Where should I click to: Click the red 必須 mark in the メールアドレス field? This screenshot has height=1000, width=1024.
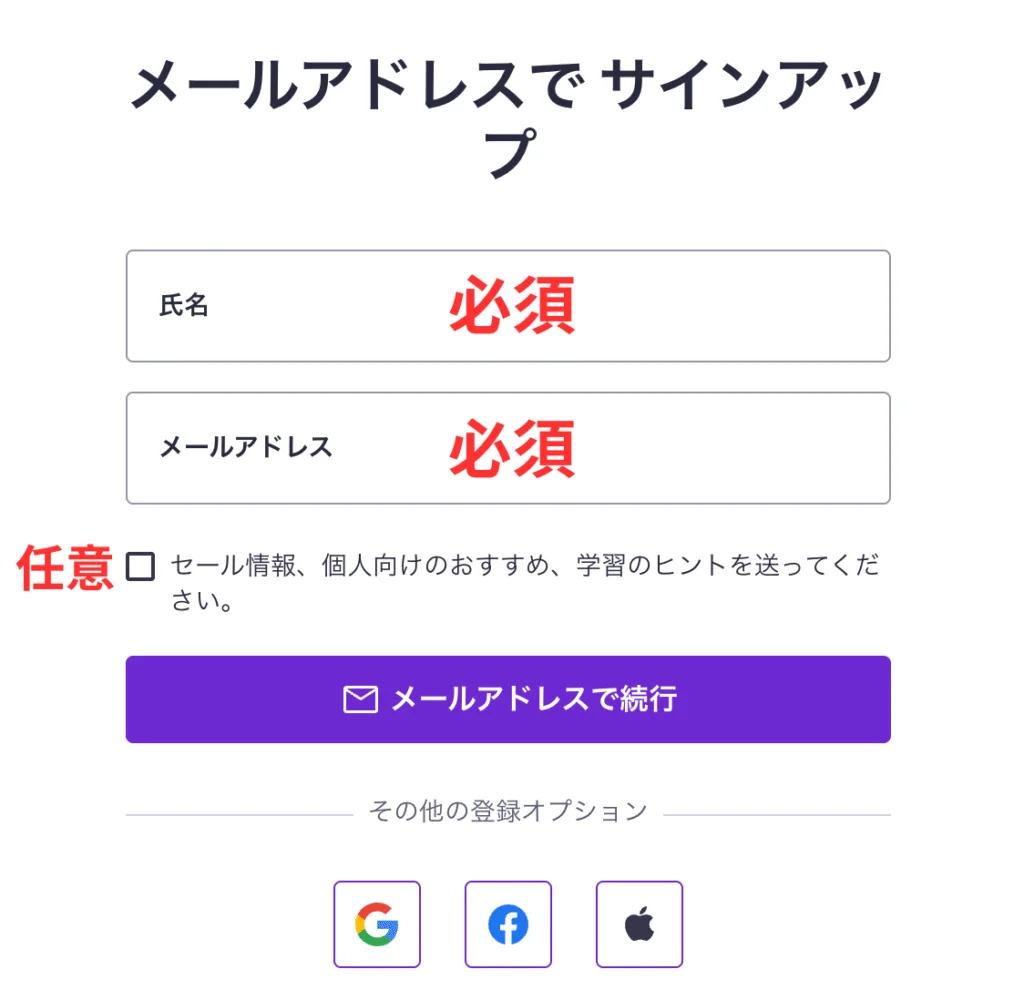(x=511, y=448)
